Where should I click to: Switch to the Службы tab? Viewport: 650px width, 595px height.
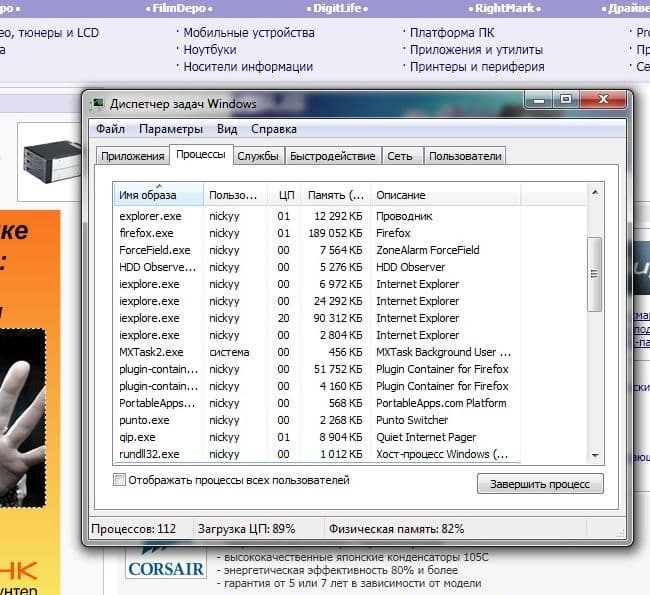[x=258, y=156]
